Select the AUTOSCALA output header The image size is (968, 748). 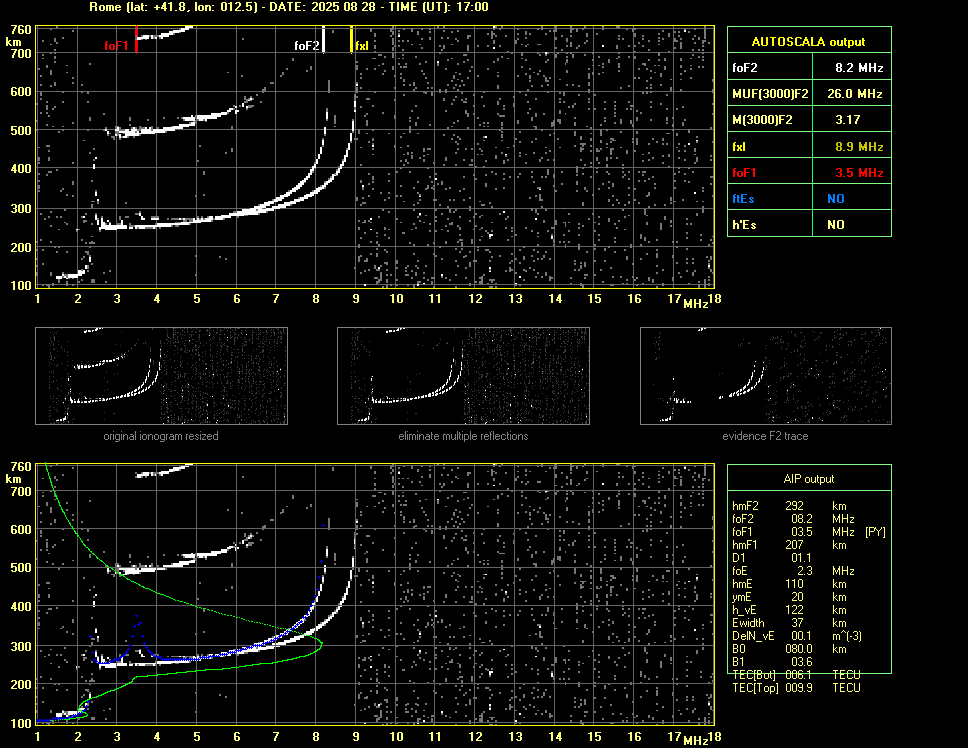pos(808,42)
